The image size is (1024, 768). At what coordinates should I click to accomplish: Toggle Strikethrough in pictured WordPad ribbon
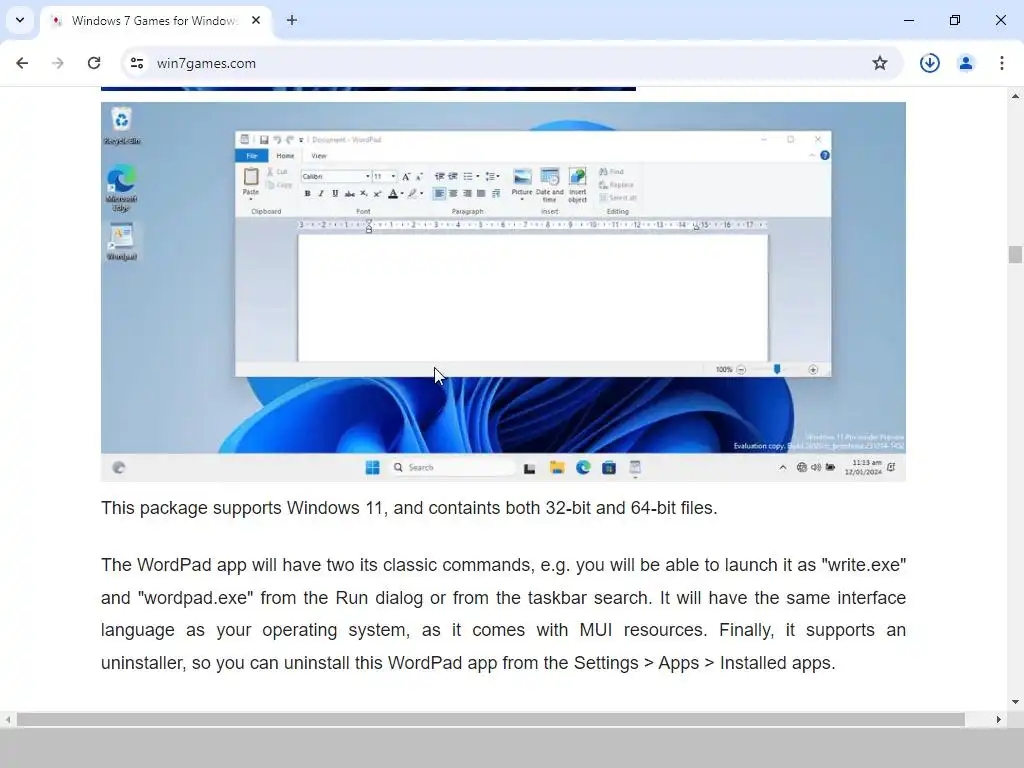pos(349,193)
